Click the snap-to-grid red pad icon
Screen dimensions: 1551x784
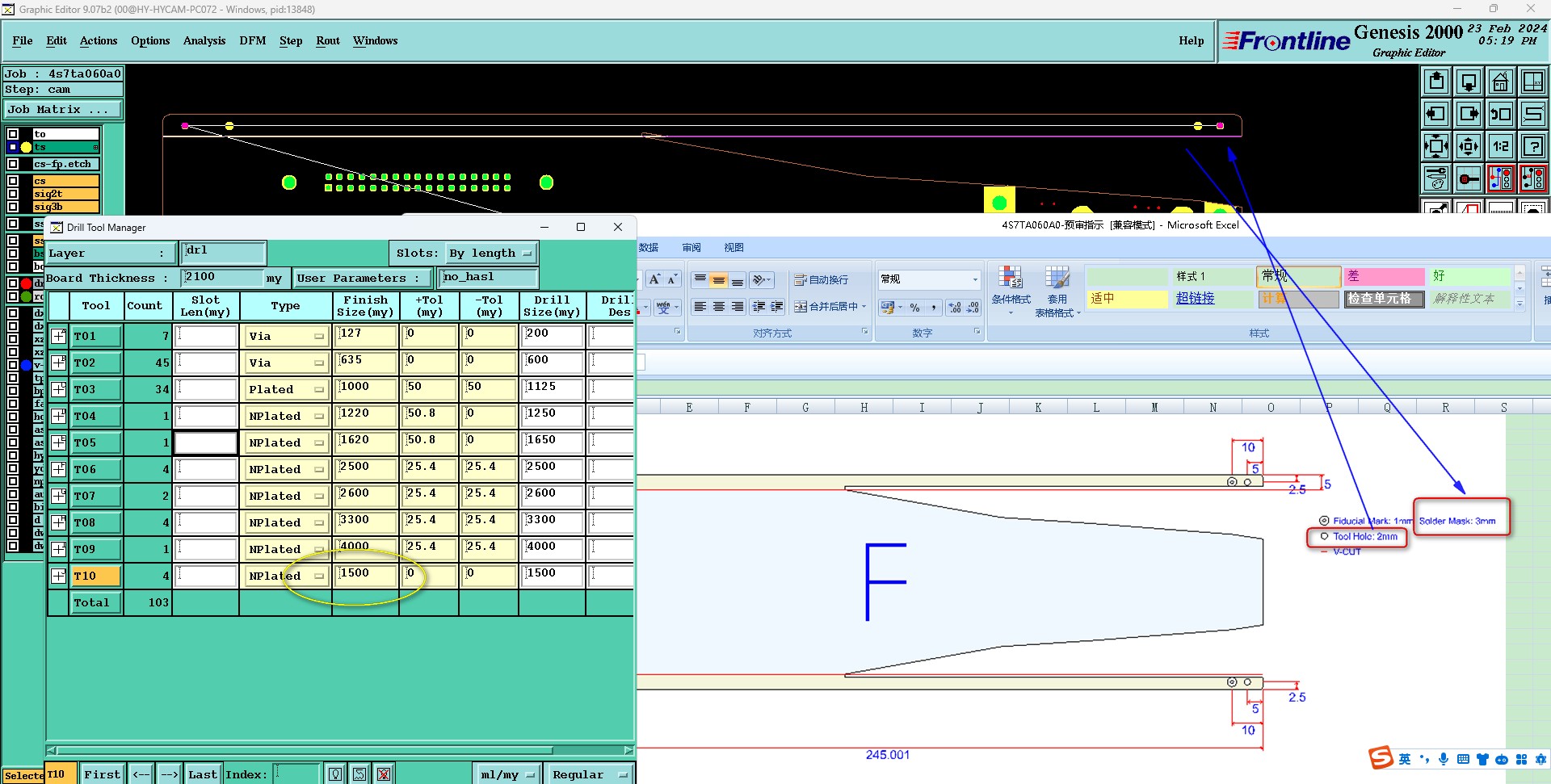tap(1469, 178)
